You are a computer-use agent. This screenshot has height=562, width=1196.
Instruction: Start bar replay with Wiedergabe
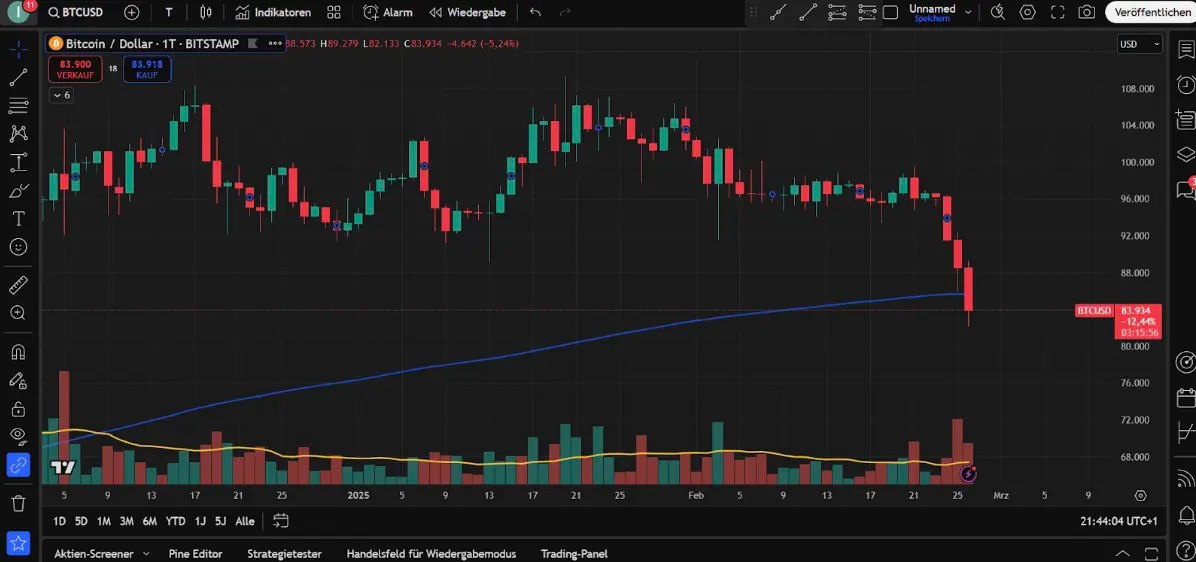[467, 12]
